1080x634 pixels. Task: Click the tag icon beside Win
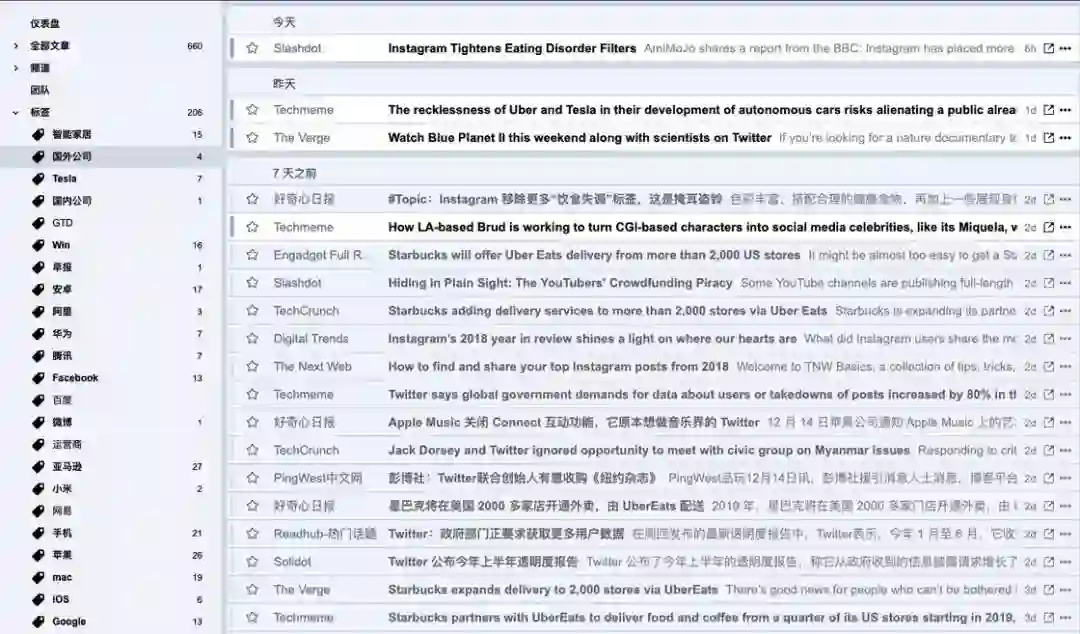pyautogui.click(x=39, y=245)
